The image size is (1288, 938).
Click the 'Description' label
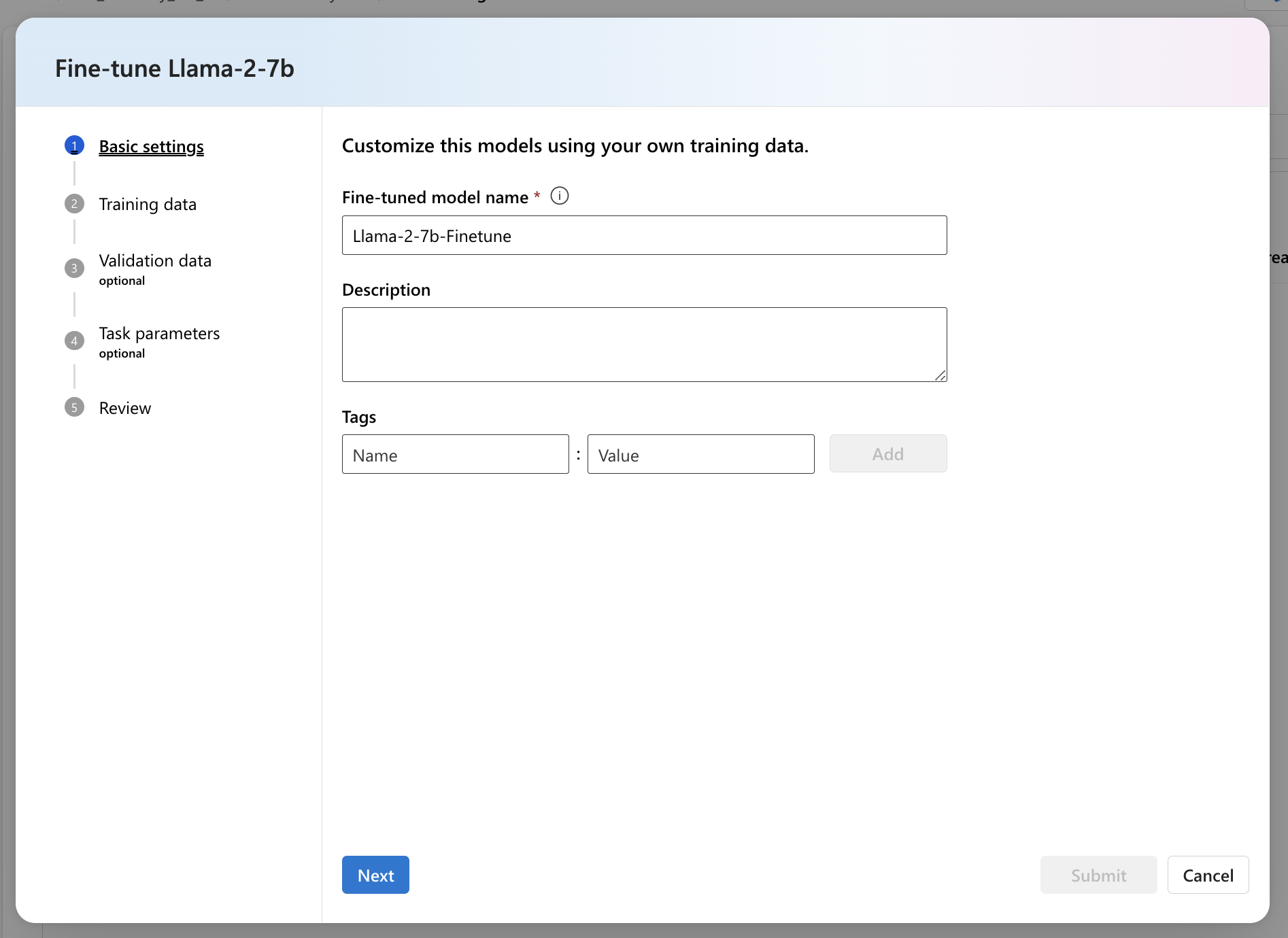click(386, 290)
